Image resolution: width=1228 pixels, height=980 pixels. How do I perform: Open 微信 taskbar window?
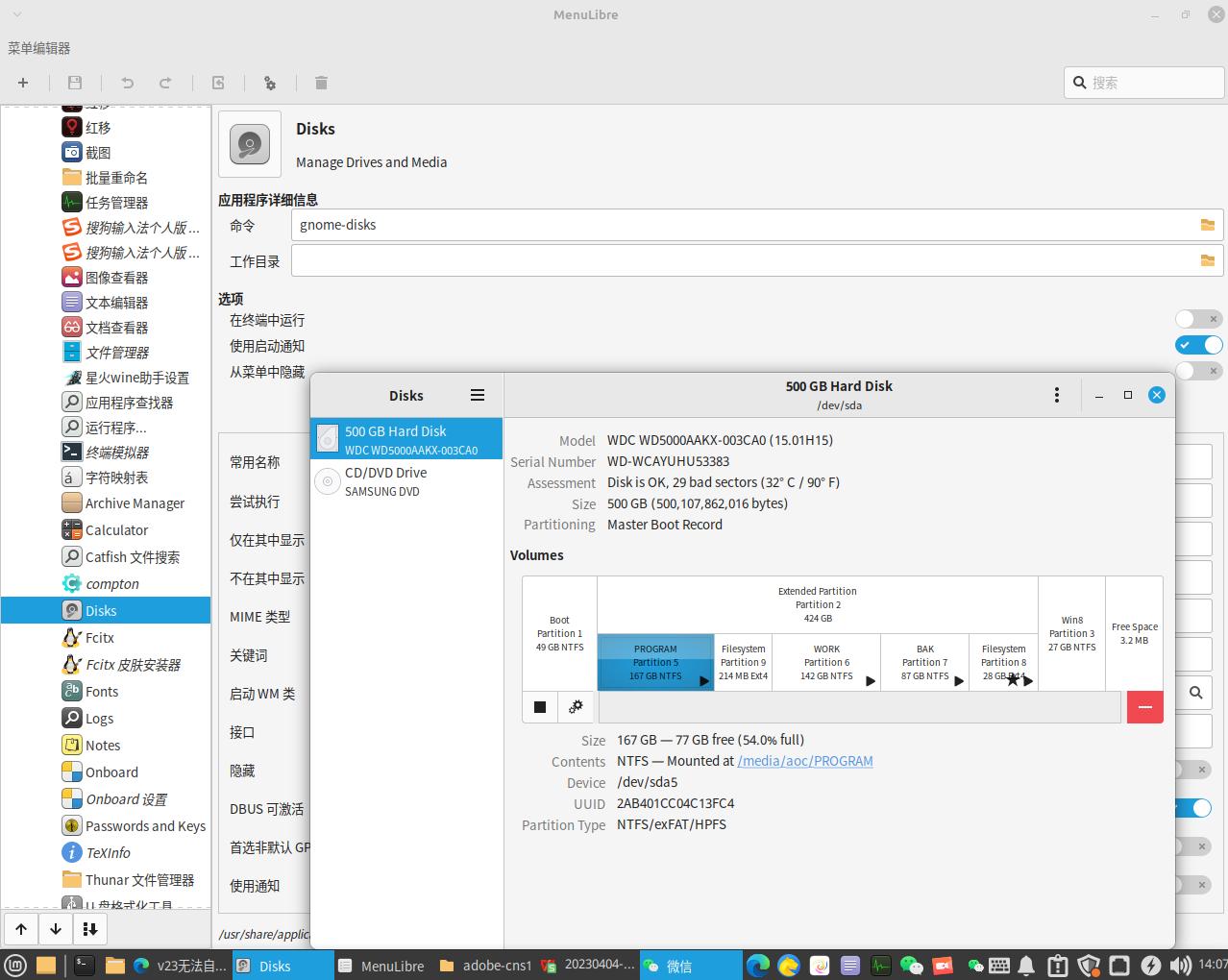tap(690, 966)
